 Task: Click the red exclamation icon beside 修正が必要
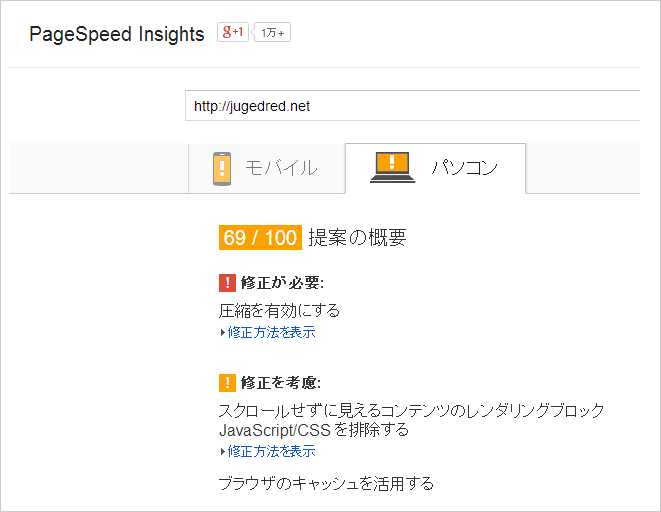click(227, 283)
